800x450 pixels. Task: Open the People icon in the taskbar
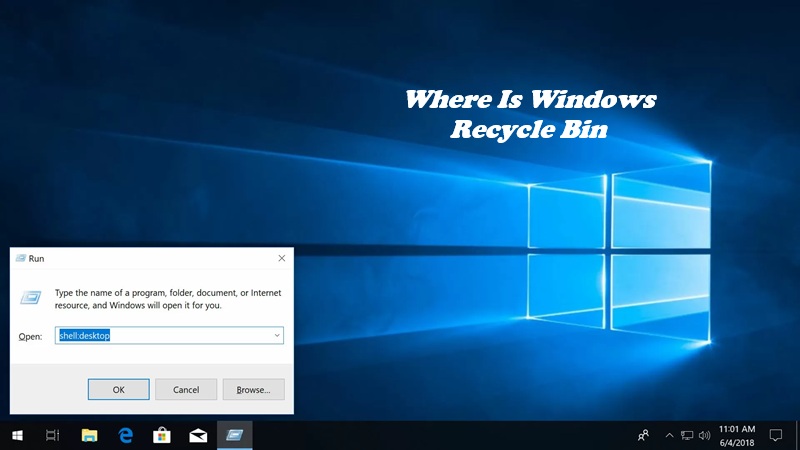(643, 435)
